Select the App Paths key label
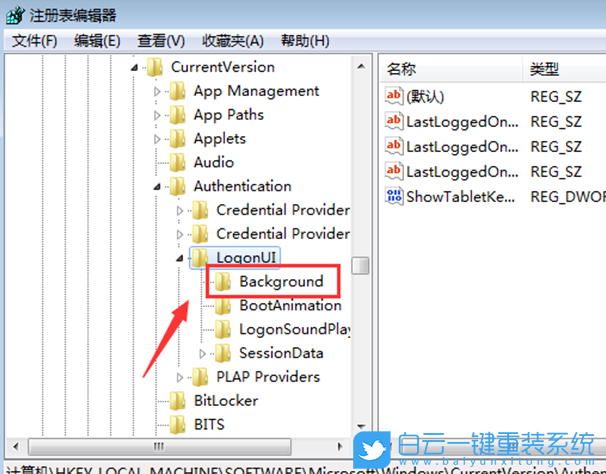This screenshot has height=474, width=606. click(x=228, y=115)
